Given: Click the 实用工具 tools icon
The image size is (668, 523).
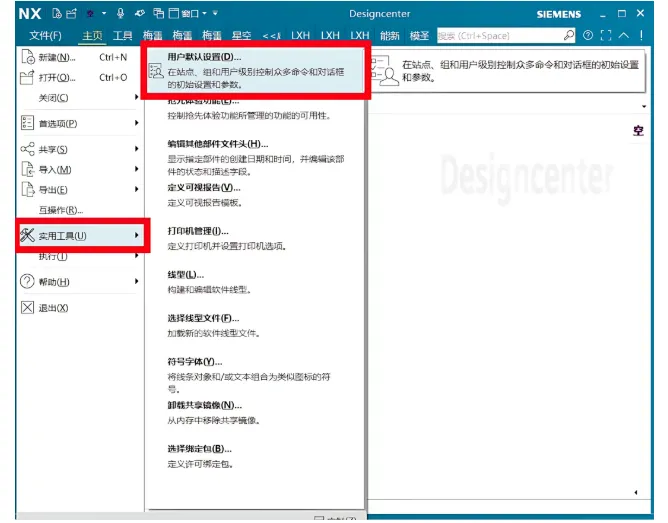Looking at the screenshot, I should click(x=27, y=235).
